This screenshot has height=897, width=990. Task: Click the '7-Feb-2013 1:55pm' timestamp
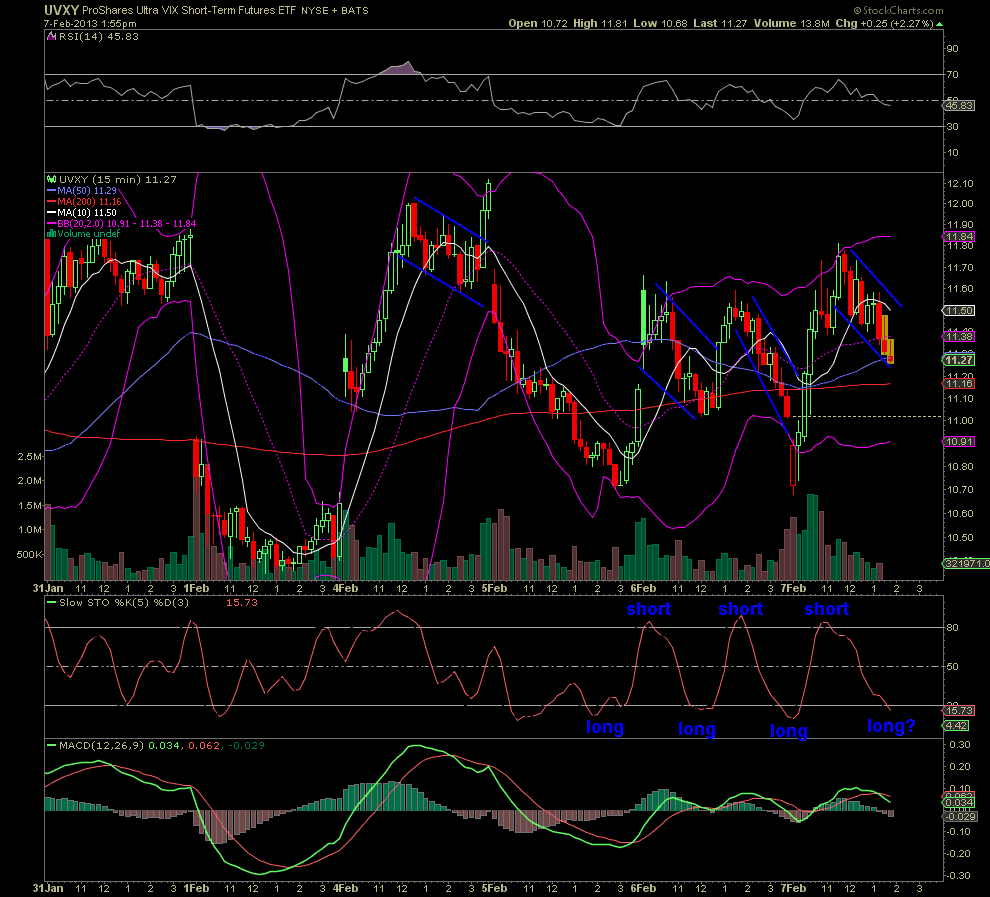click(x=90, y=23)
